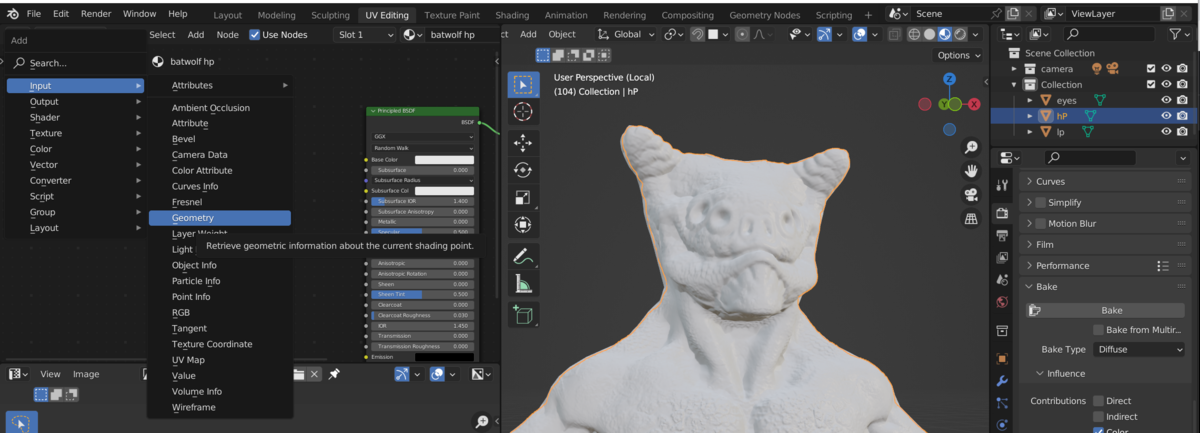Select the Measure tool
This screenshot has height=433, width=1200.
pyautogui.click(x=523, y=284)
